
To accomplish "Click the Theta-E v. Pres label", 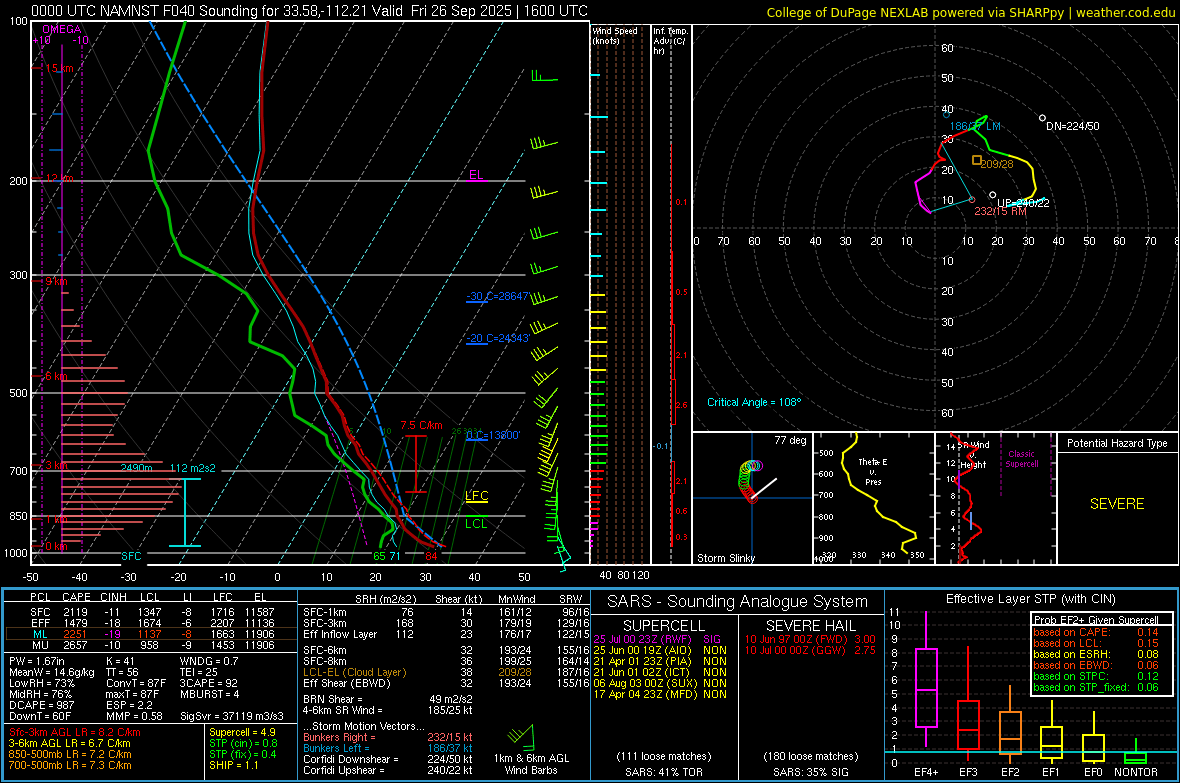I will point(873,471).
